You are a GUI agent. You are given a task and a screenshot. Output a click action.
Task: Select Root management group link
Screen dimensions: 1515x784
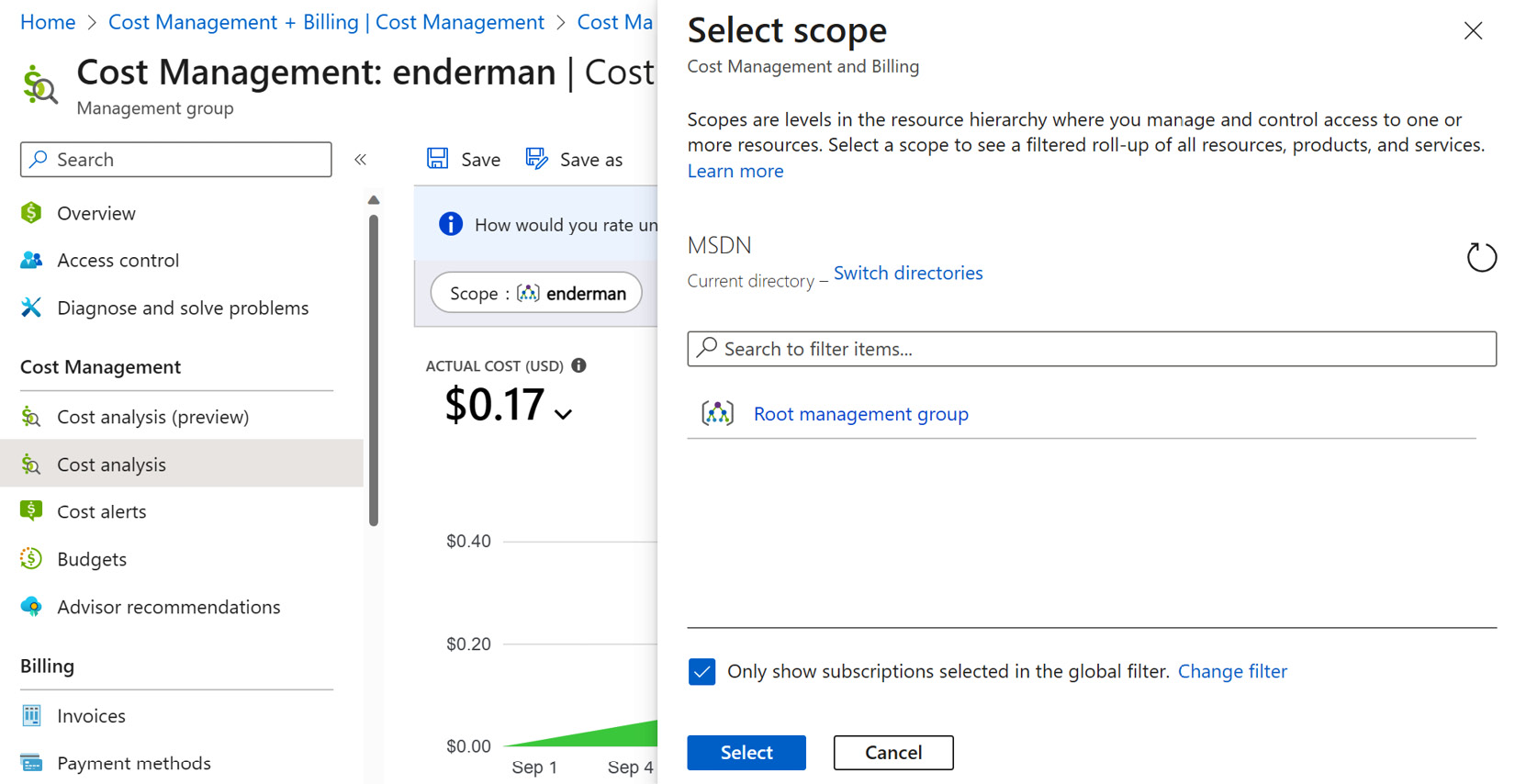(x=861, y=414)
